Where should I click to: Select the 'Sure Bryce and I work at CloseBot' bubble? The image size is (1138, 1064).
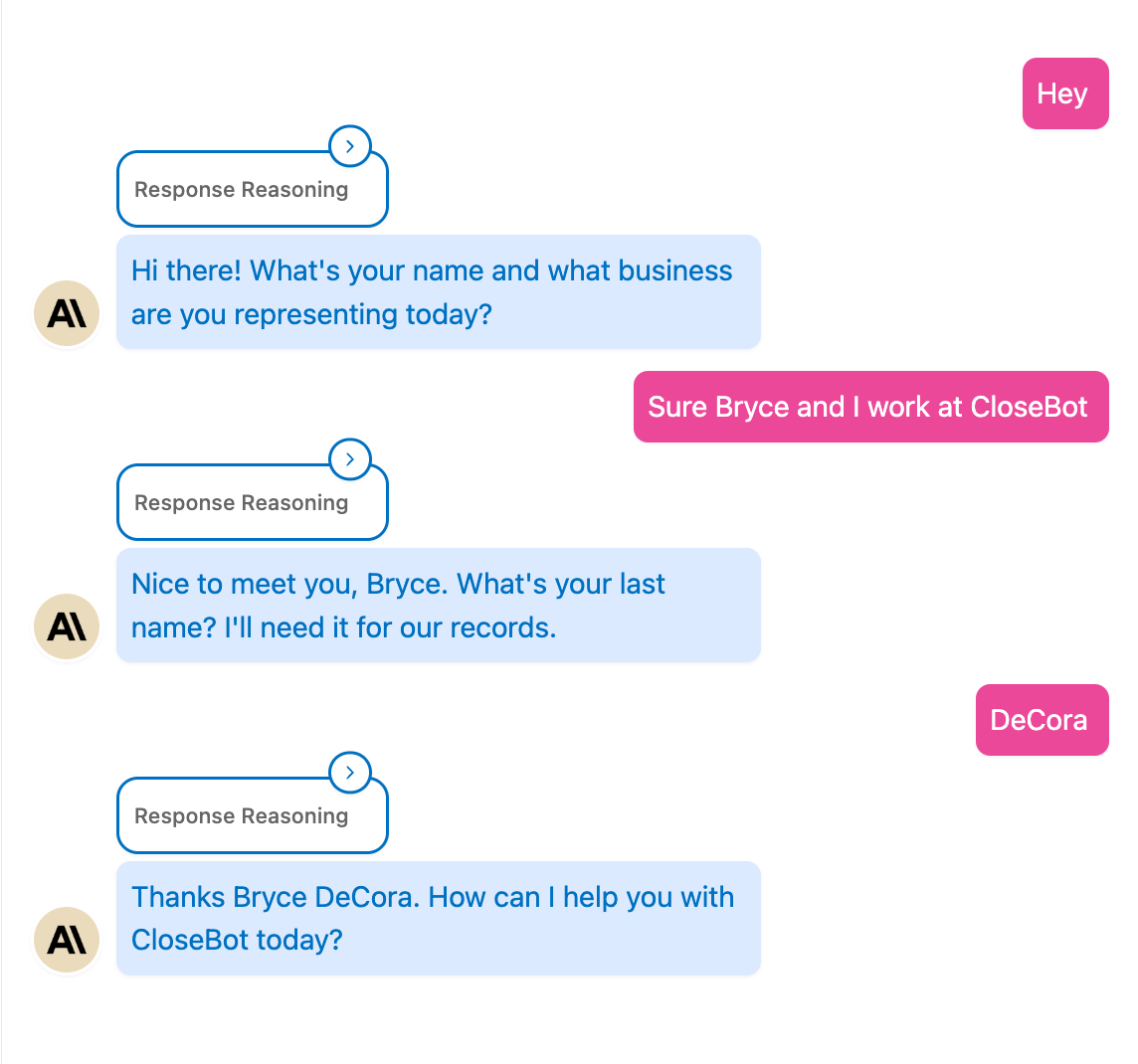[x=870, y=407]
